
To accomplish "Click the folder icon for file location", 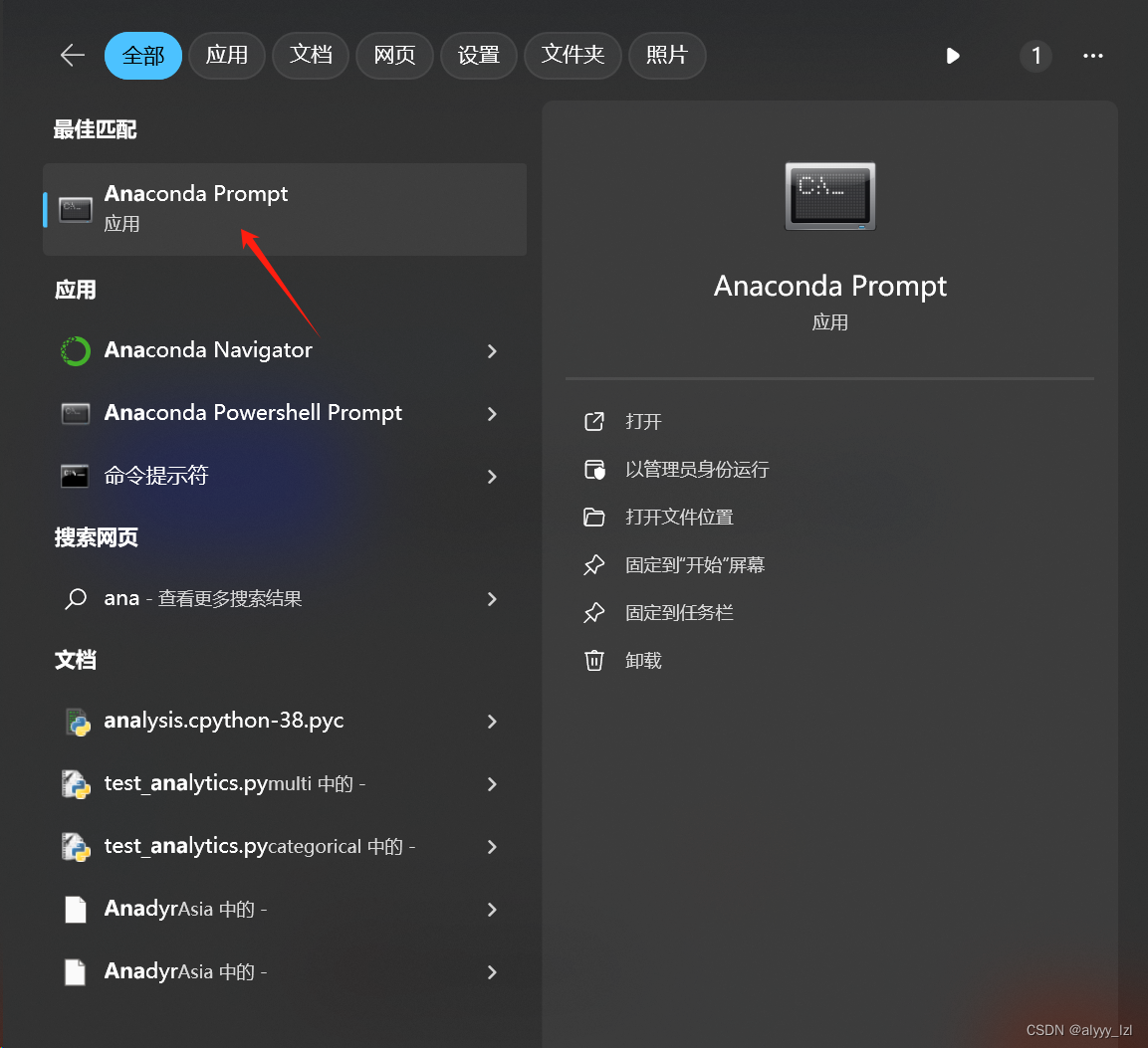I will pyautogui.click(x=593, y=518).
